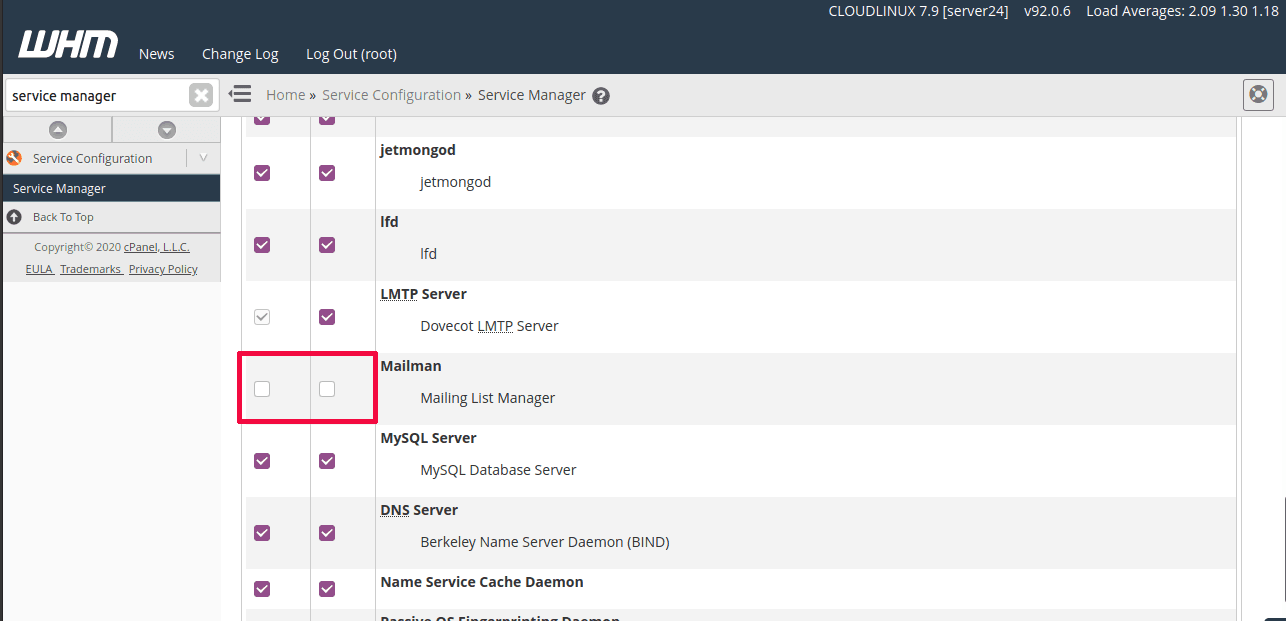This screenshot has height=621, width=1286.
Task: Select the Service Manager sidebar entry
Action: 59,188
